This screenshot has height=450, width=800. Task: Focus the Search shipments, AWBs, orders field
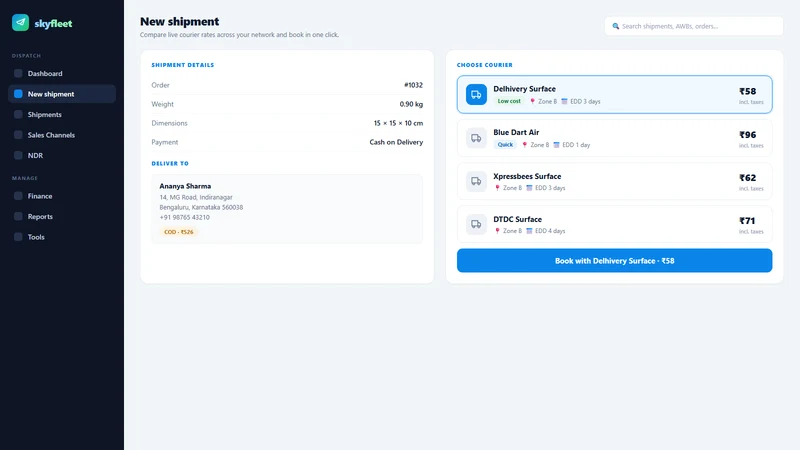[693, 26]
